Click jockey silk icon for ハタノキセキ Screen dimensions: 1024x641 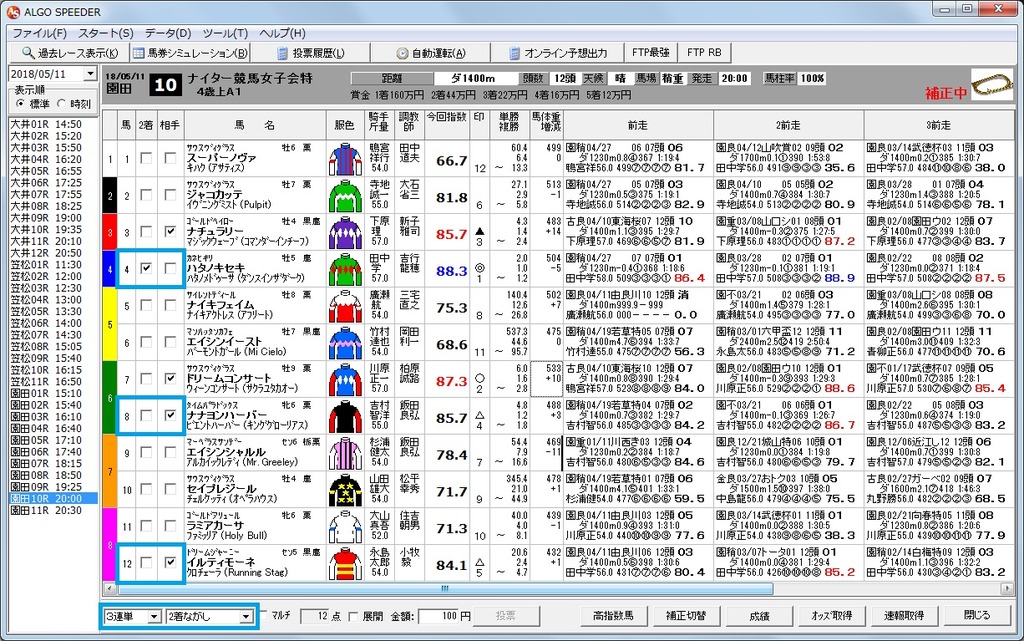[345, 270]
